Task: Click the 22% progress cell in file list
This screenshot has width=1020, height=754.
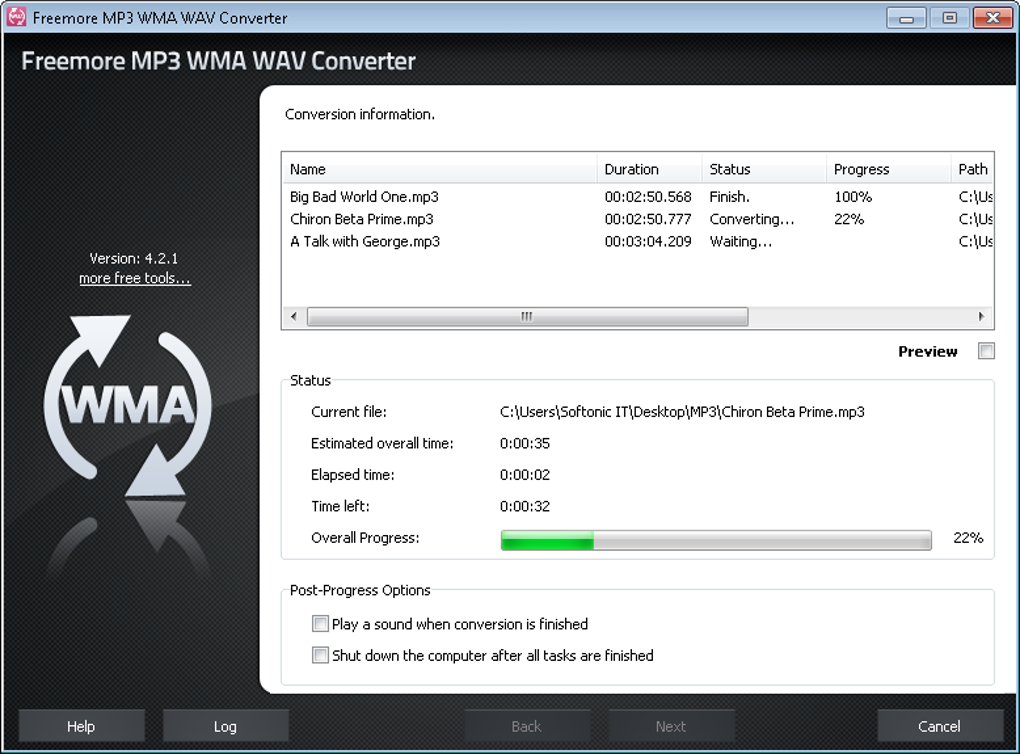Action: (849, 219)
